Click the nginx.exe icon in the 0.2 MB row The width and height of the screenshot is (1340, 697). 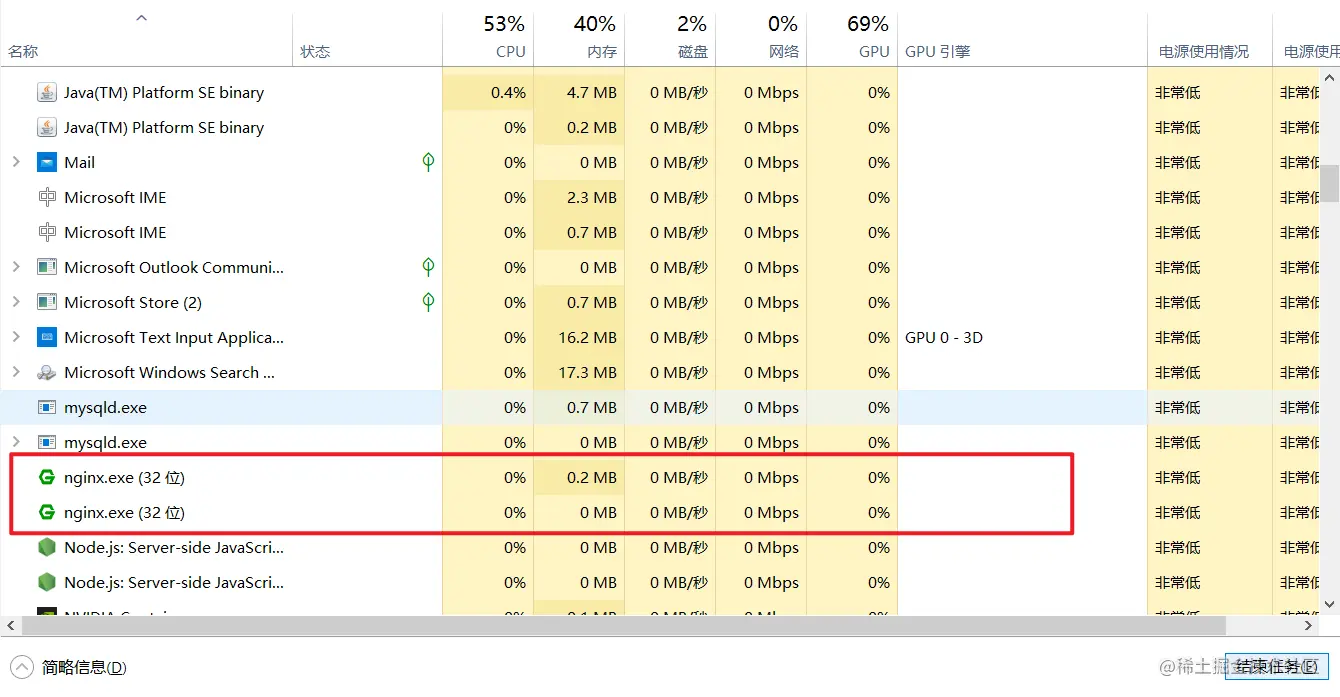(47, 478)
